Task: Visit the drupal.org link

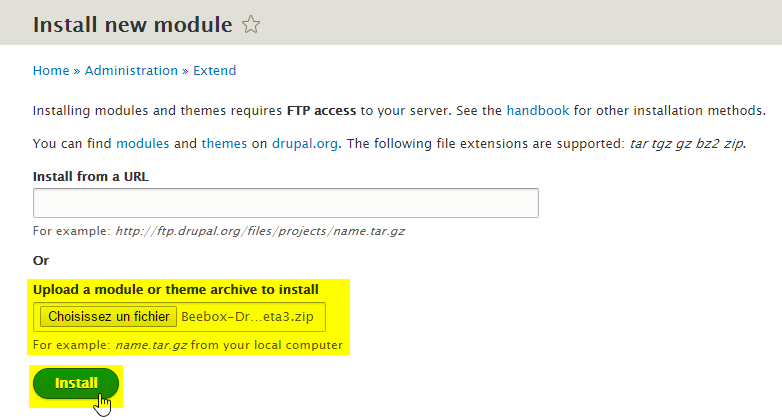Action: click(x=305, y=144)
